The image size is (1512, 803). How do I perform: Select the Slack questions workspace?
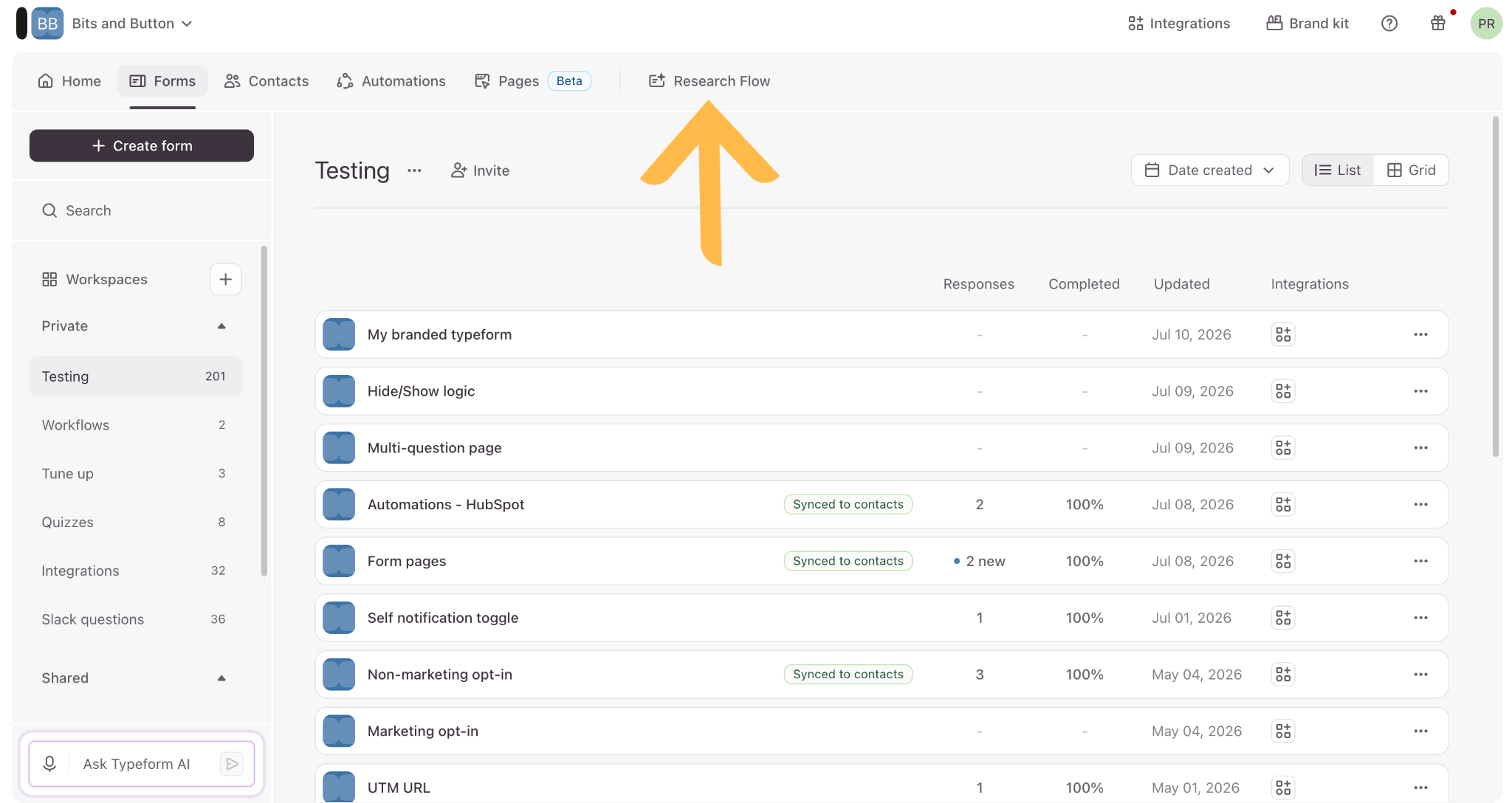pos(136,619)
